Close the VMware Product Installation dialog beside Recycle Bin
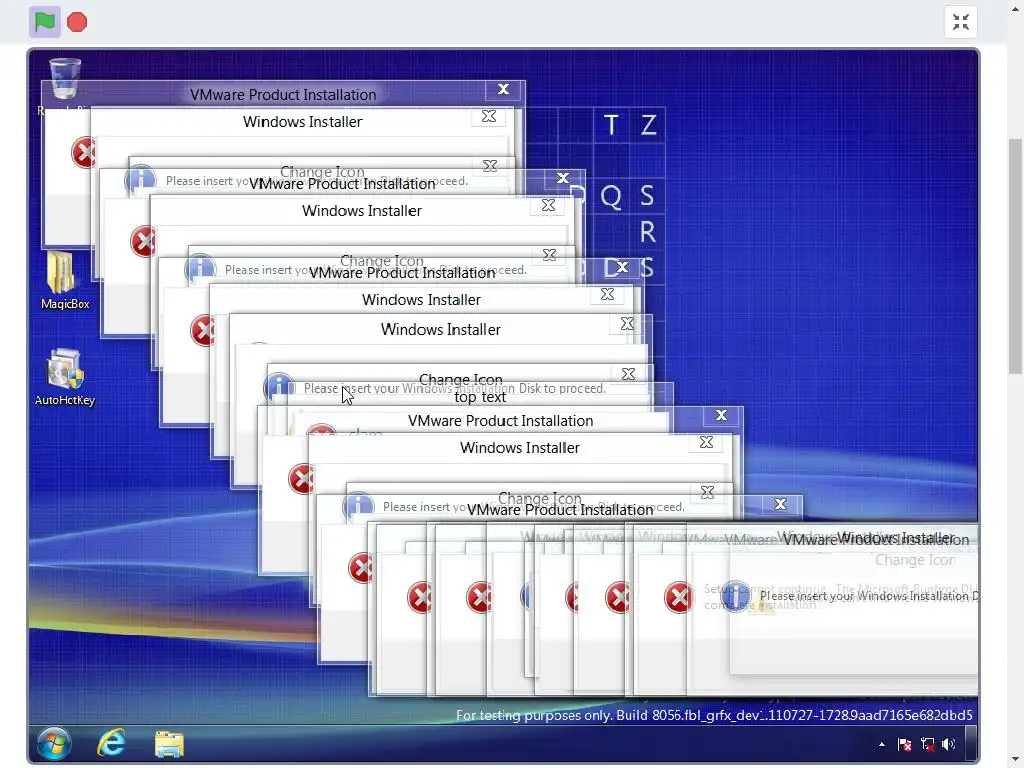1024x768 pixels. pos(503,89)
